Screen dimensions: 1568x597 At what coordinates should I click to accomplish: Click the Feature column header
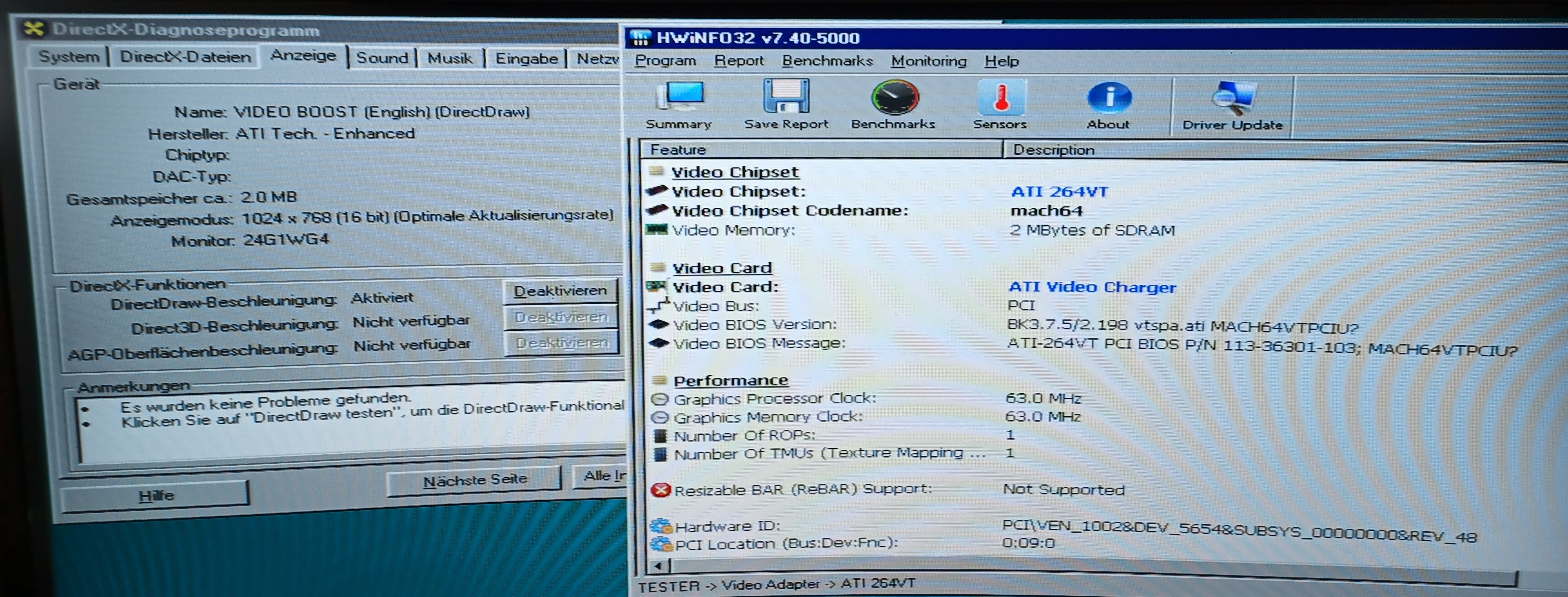click(x=821, y=149)
